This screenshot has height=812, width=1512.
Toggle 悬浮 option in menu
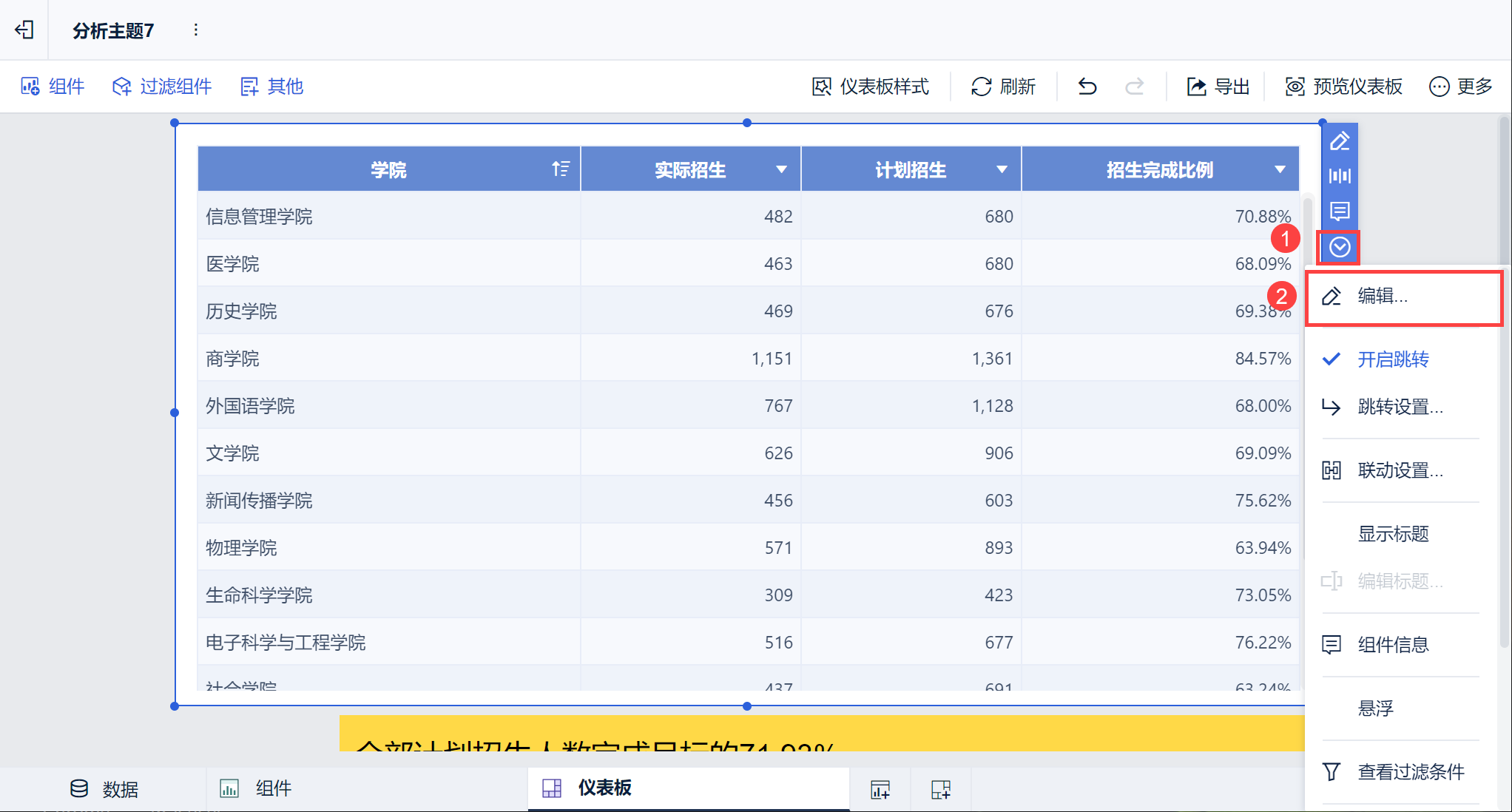point(1375,708)
